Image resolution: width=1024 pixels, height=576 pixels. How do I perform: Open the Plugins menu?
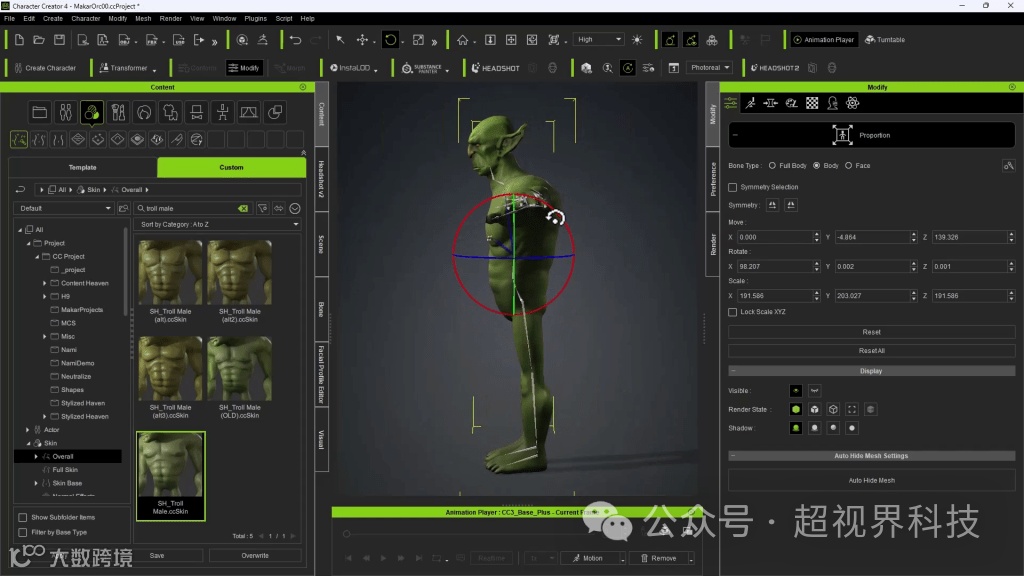click(x=256, y=18)
